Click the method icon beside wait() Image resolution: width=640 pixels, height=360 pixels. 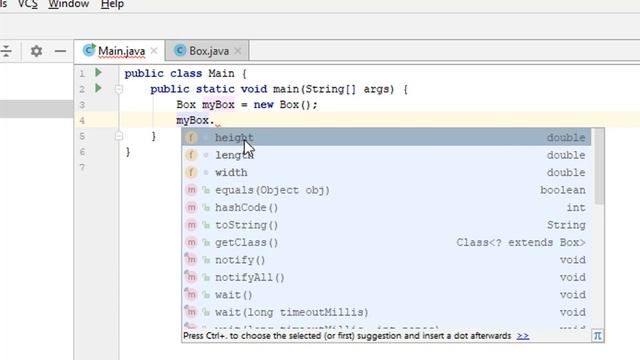(191, 295)
